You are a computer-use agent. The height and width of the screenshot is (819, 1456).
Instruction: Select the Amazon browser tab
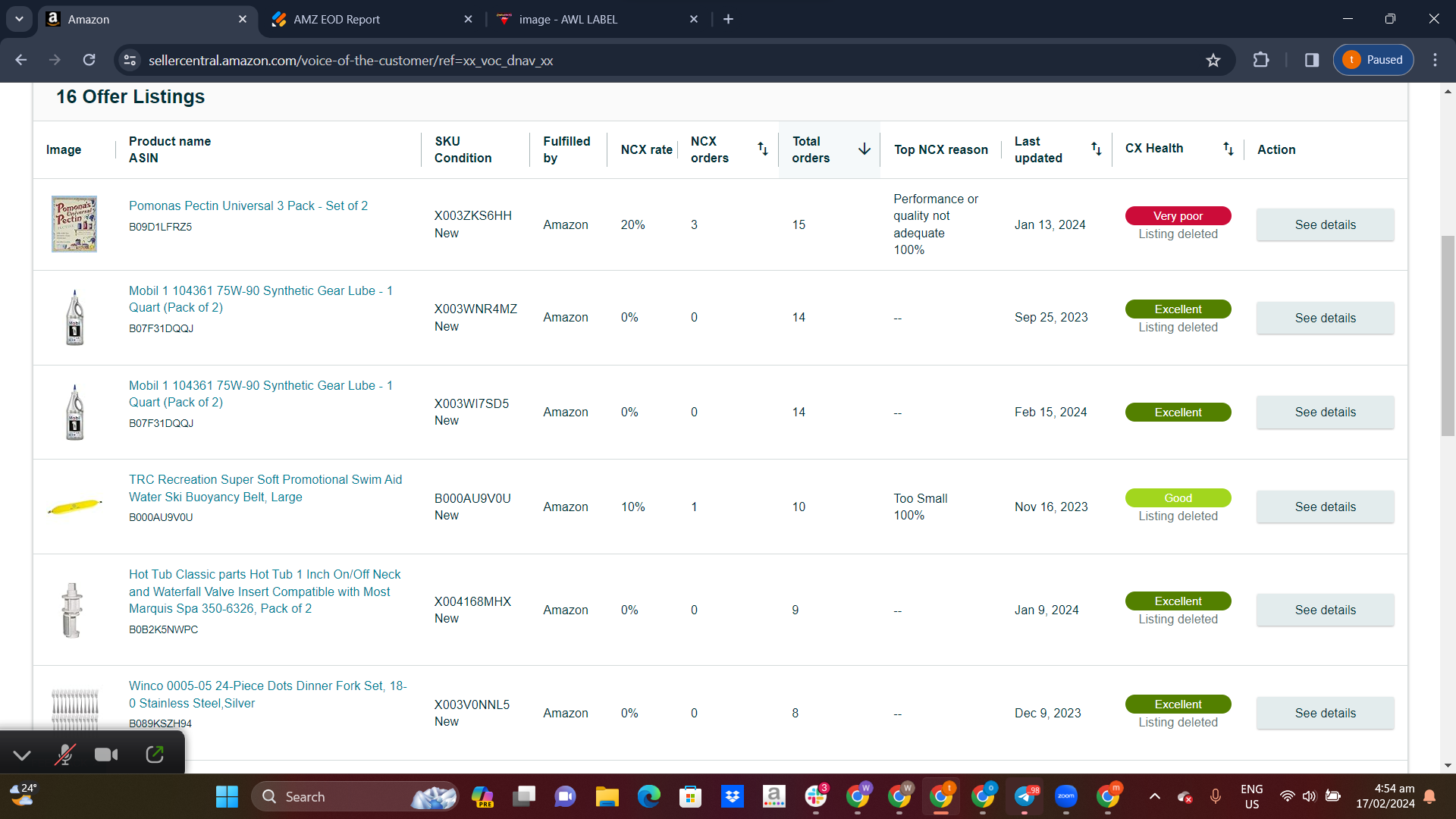[146, 19]
